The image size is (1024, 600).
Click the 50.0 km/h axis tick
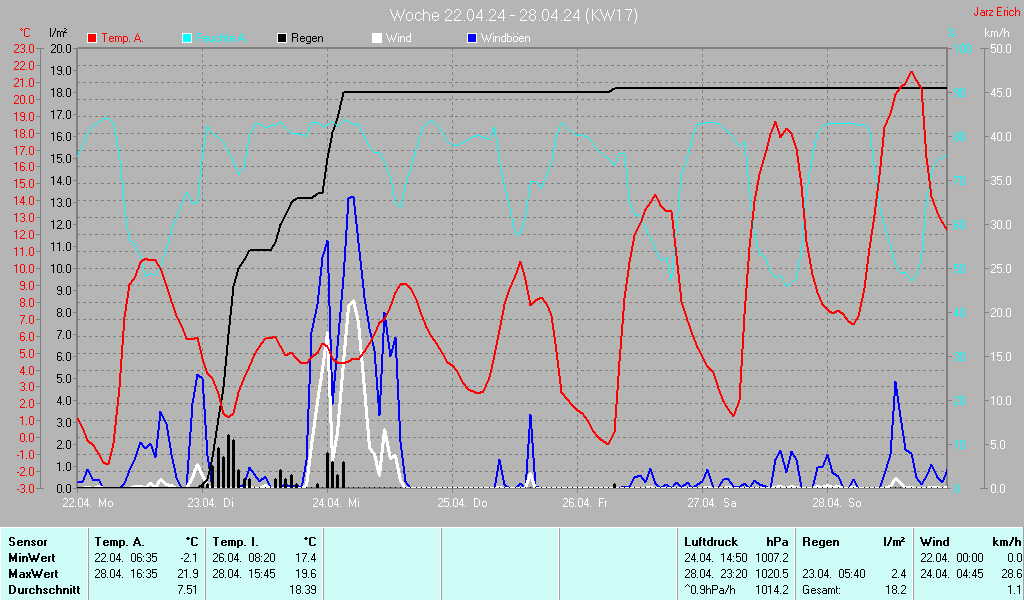[1001, 49]
